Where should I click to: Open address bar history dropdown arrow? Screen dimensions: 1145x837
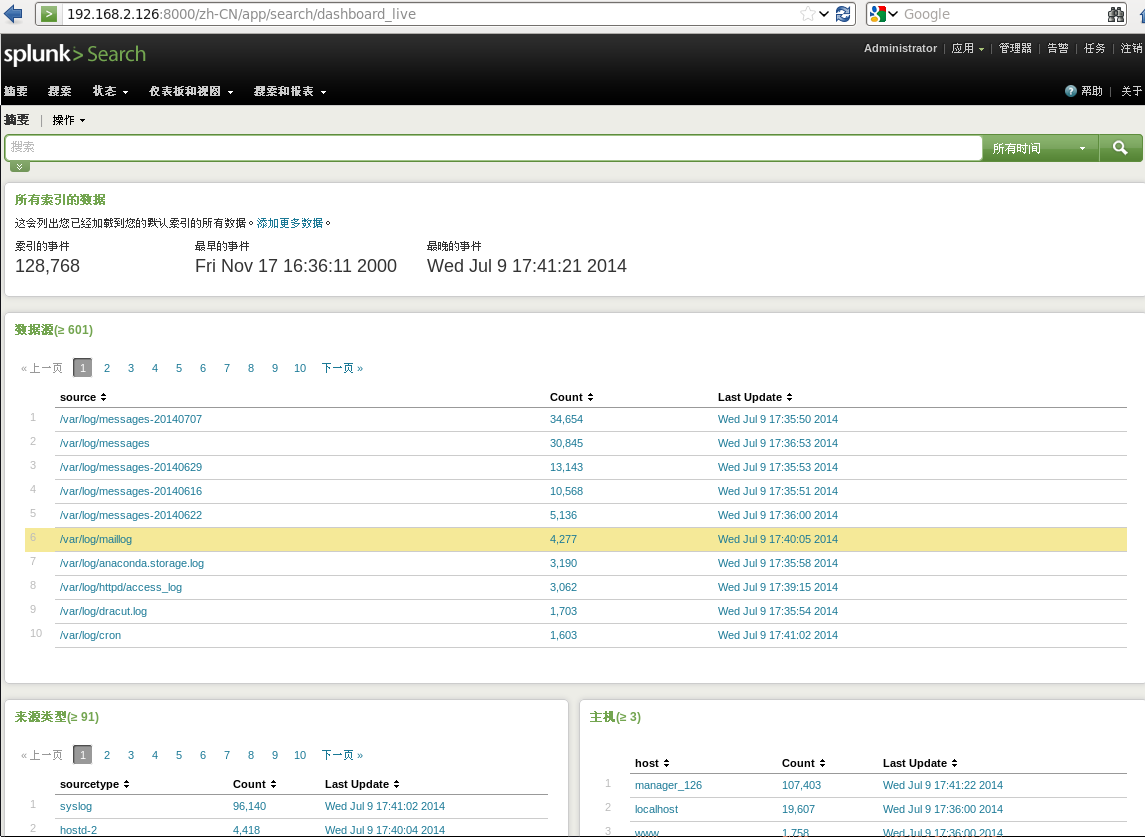824,14
